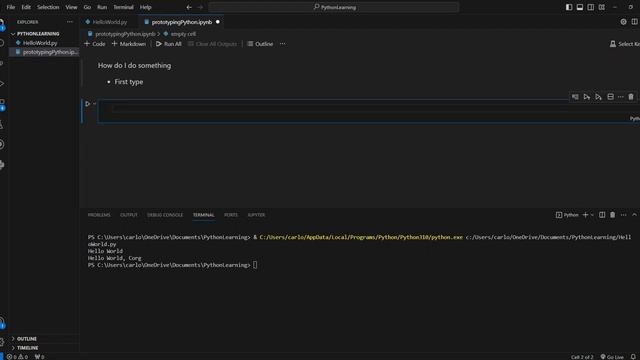
Task: Switch to the JUPYTER panel tab
Action: pyautogui.click(x=256, y=215)
